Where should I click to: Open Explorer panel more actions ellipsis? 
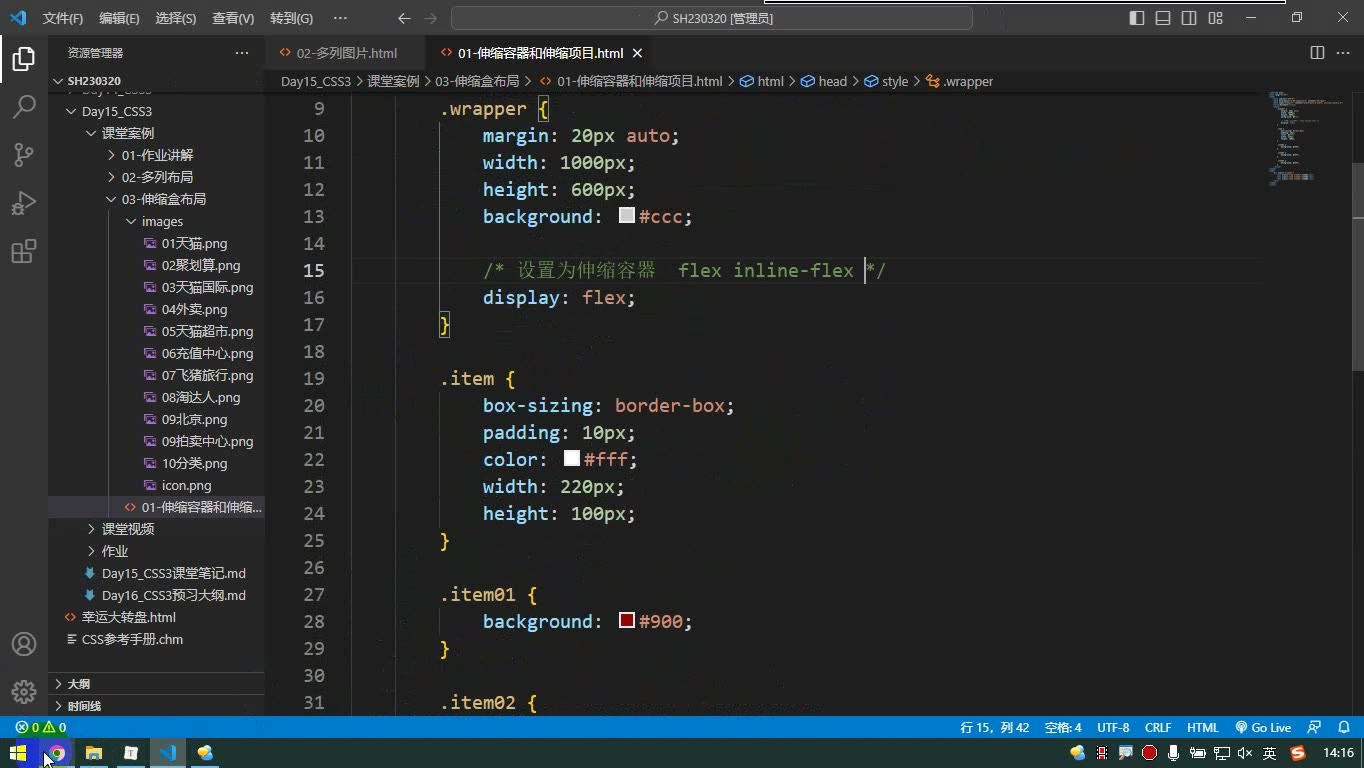242,53
